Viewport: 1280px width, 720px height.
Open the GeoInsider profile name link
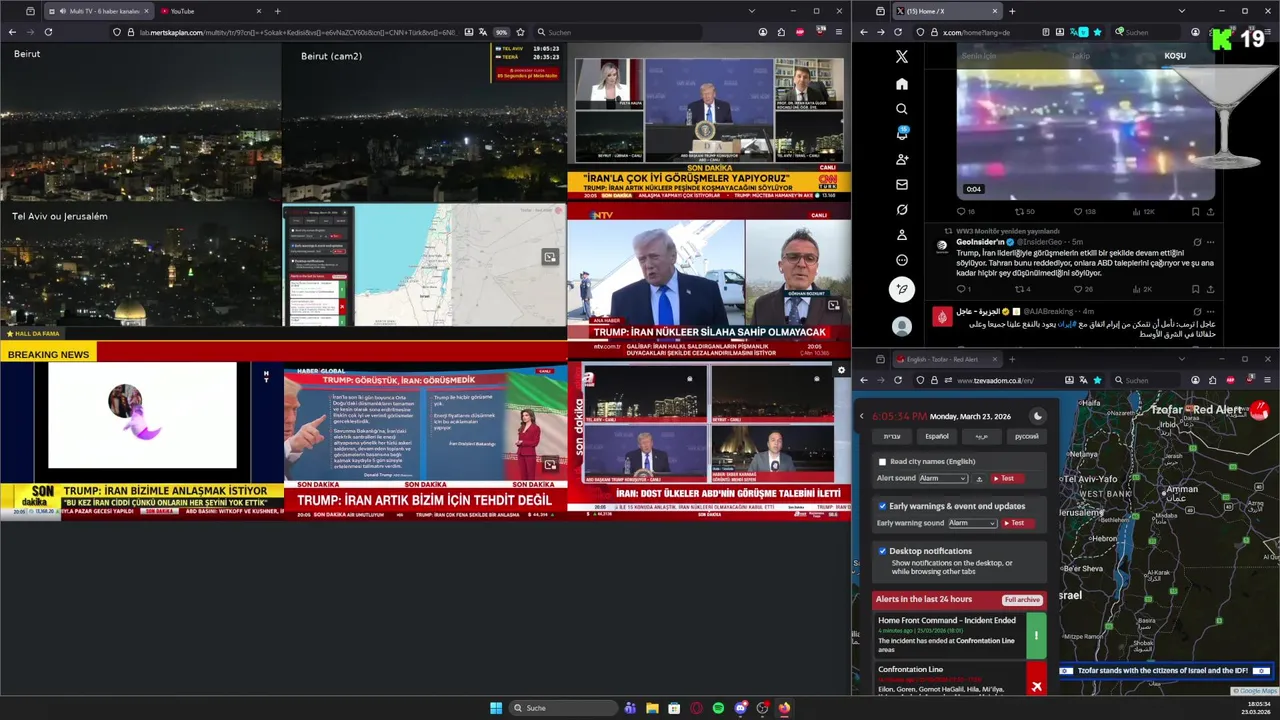[979, 242]
